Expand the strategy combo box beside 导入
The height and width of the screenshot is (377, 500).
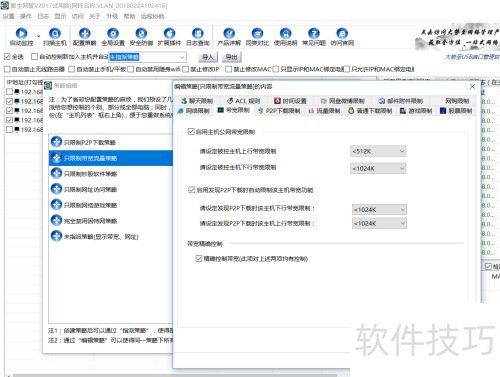(147, 57)
